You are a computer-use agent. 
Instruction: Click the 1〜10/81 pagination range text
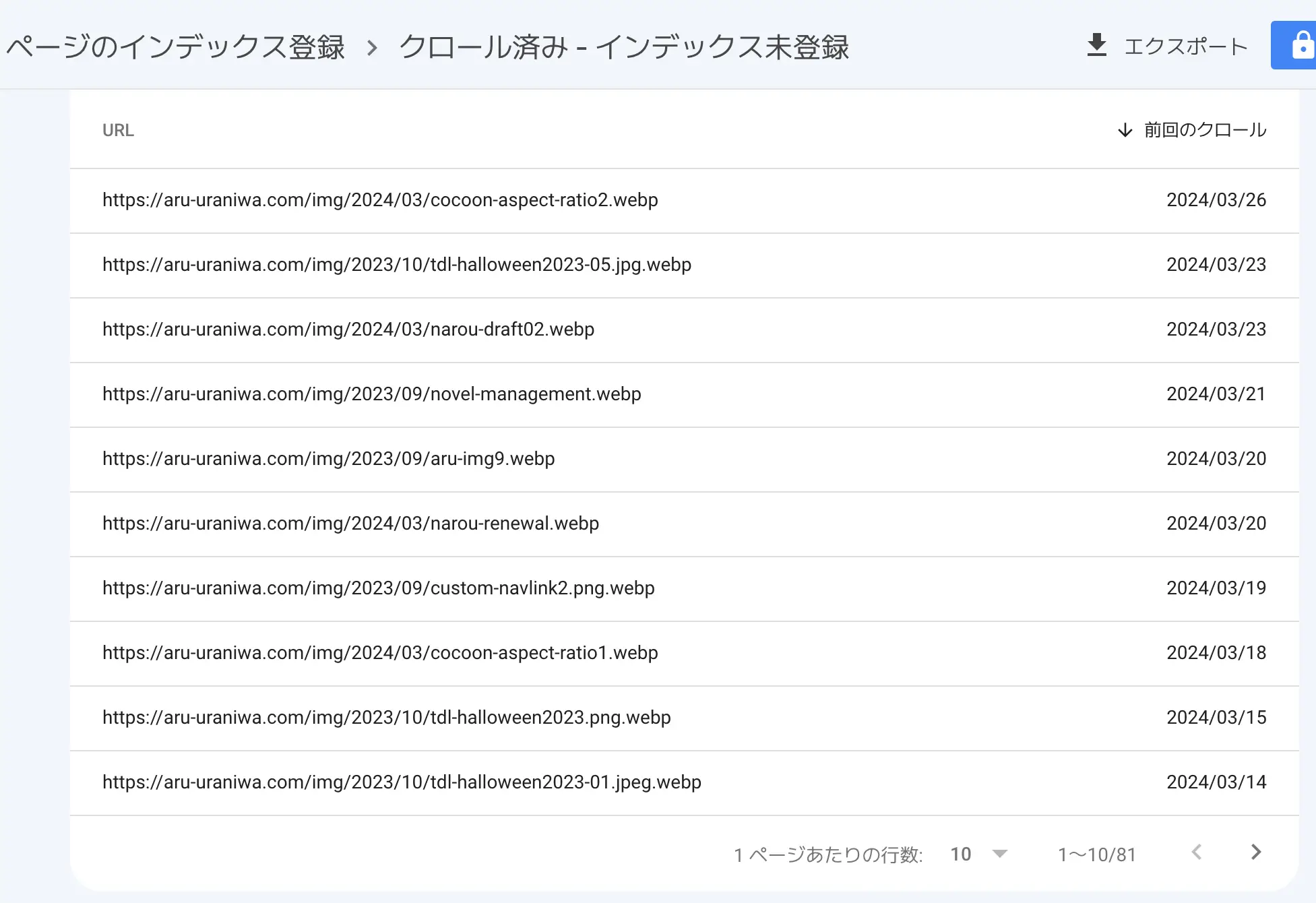[1097, 854]
